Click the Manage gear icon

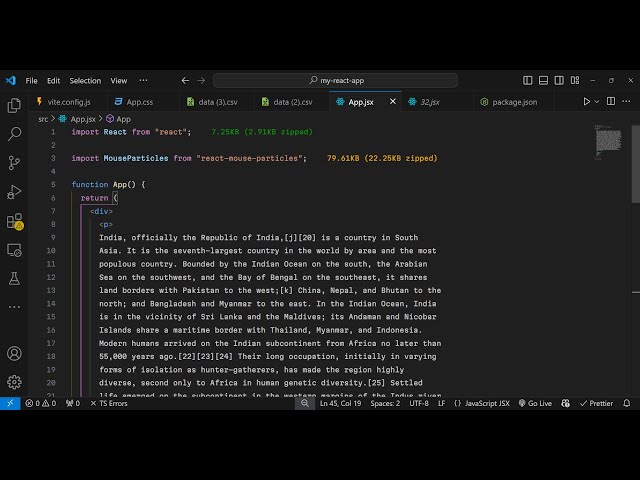[x=14, y=382]
